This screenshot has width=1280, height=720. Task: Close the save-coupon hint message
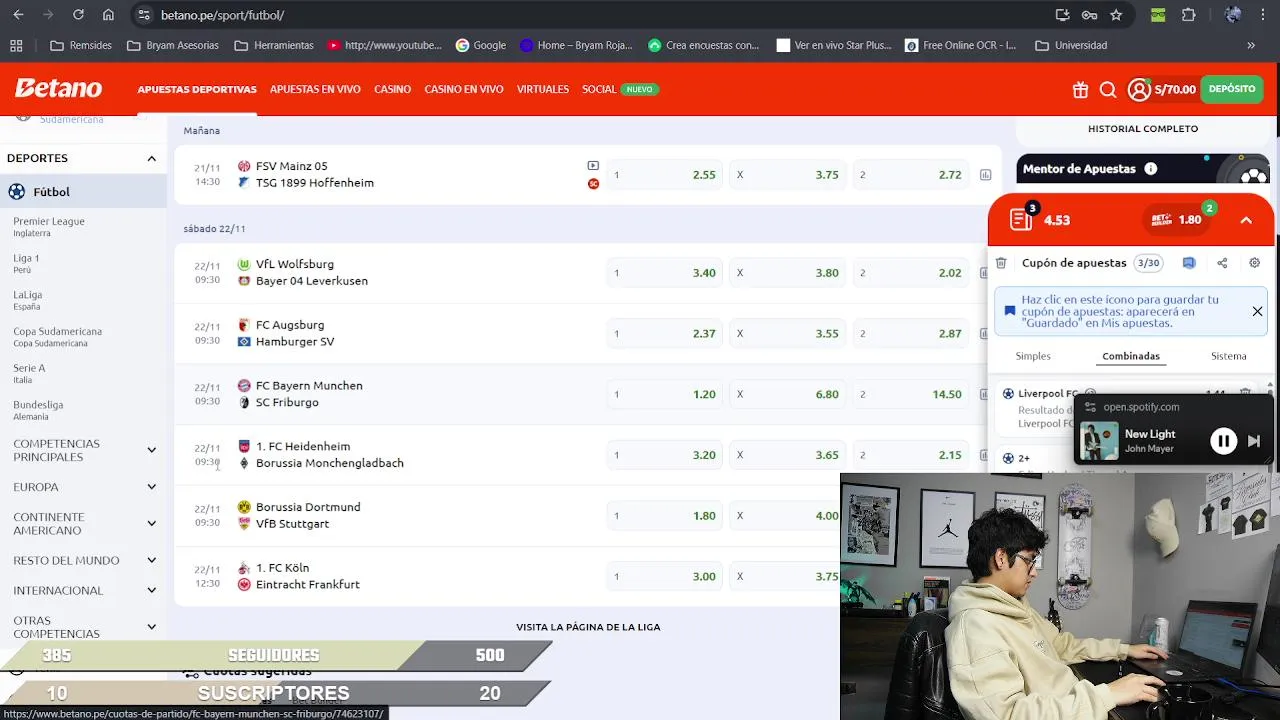(1257, 311)
